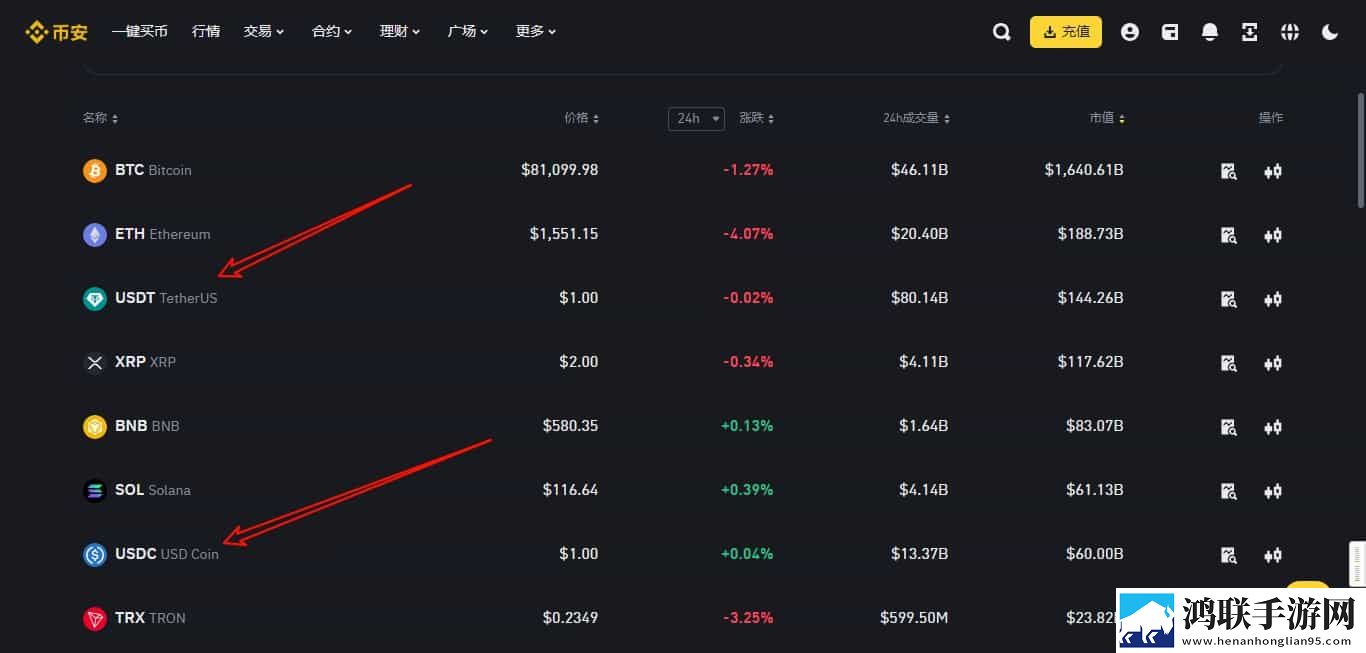Viewport: 1366px width, 653px height.
Task: Open the XRP row name
Action: coord(145,362)
